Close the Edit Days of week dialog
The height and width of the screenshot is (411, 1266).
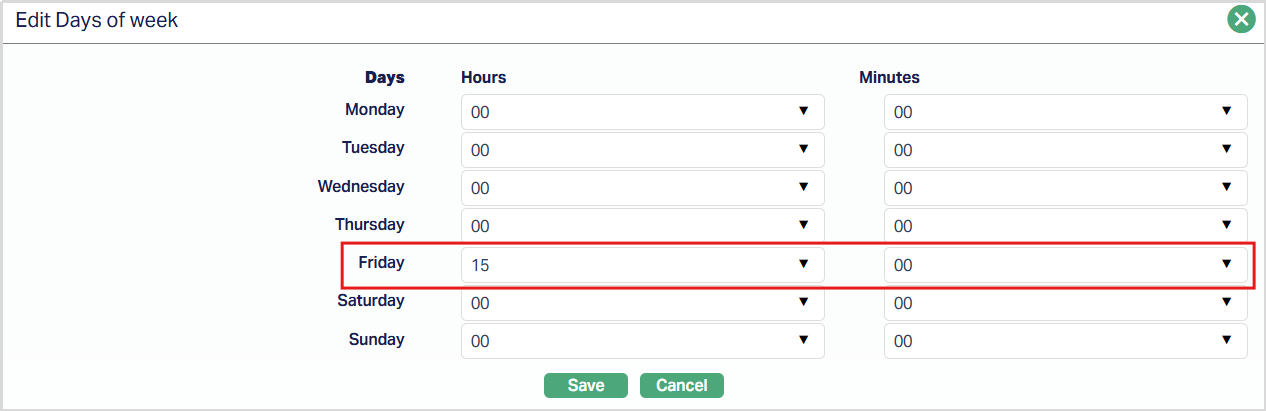(x=1241, y=19)
